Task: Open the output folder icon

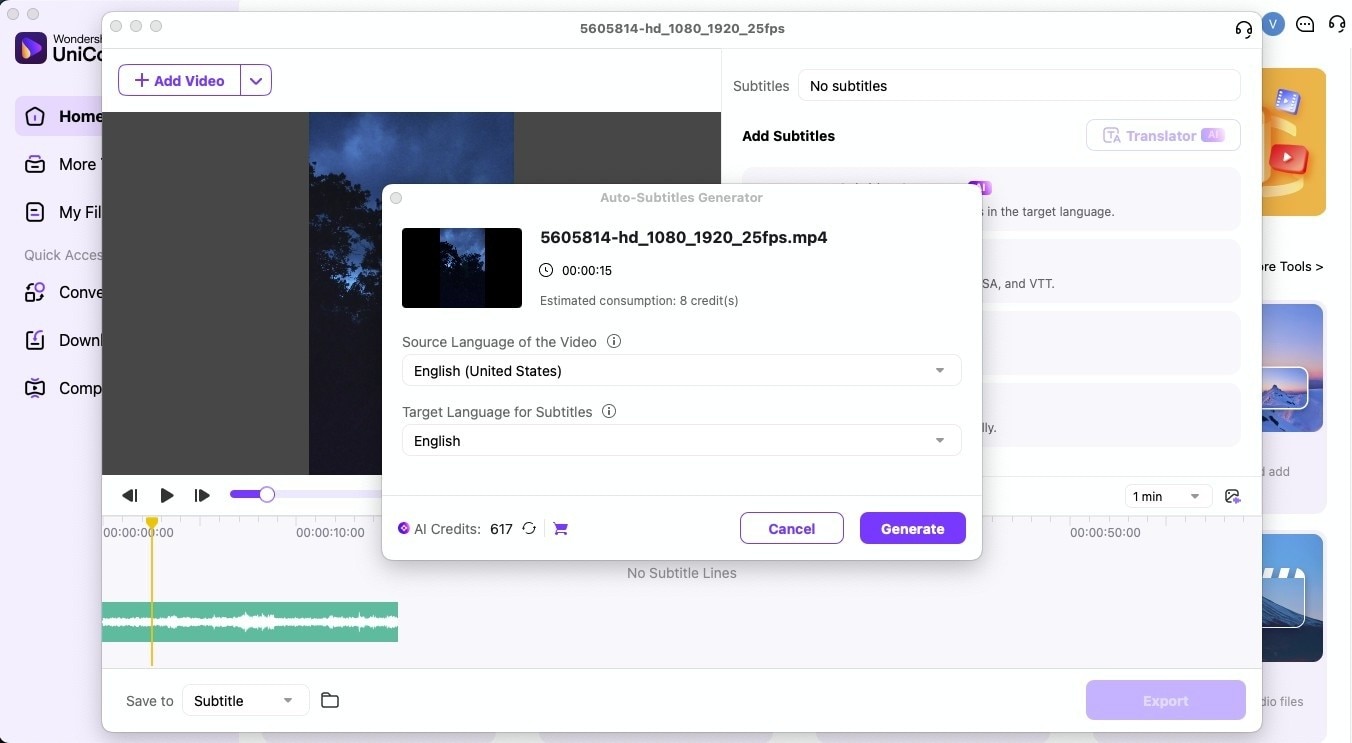Action: pyautogui.click(x=330, y=700)
